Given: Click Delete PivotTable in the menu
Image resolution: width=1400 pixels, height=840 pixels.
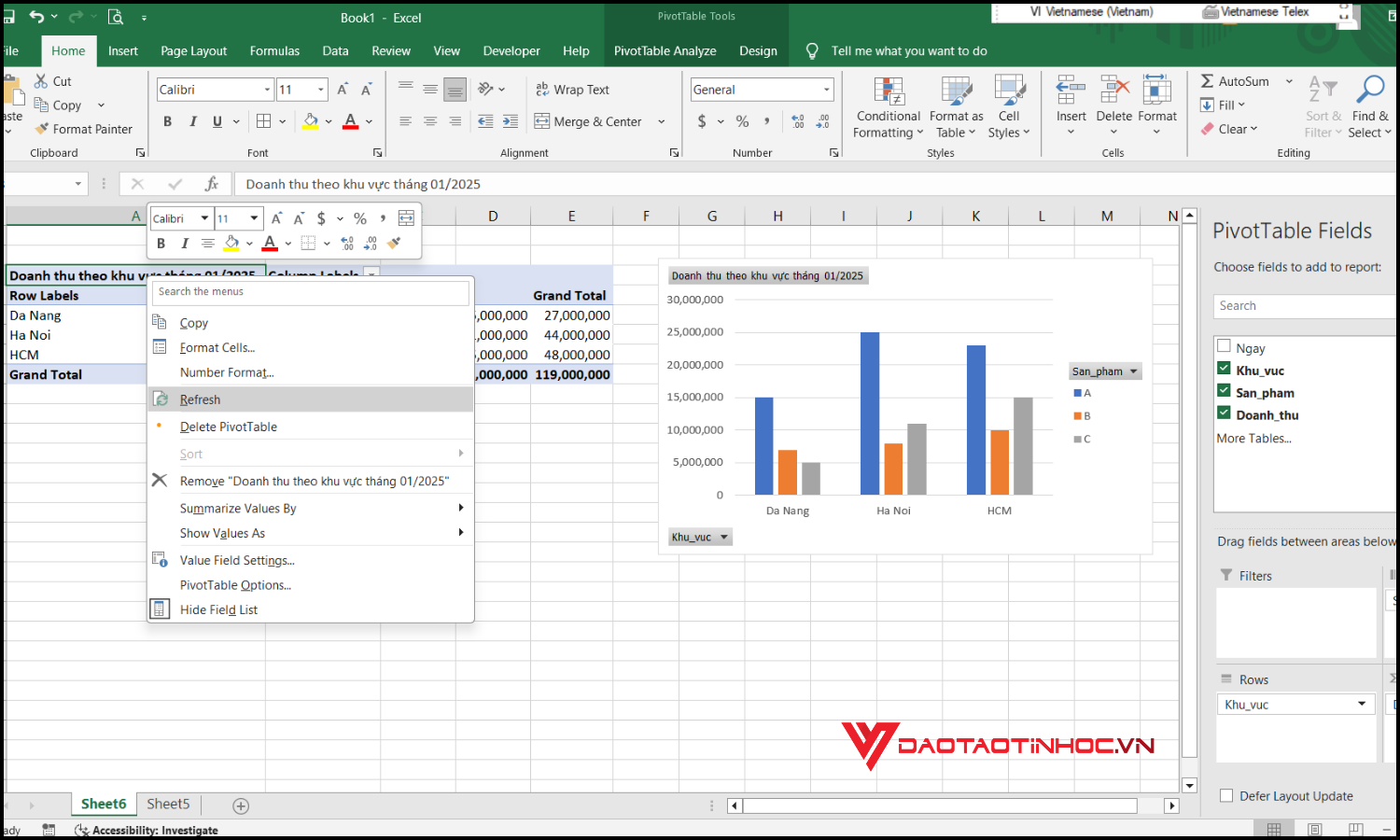Looking at the screenshot, I should point(228,427).
